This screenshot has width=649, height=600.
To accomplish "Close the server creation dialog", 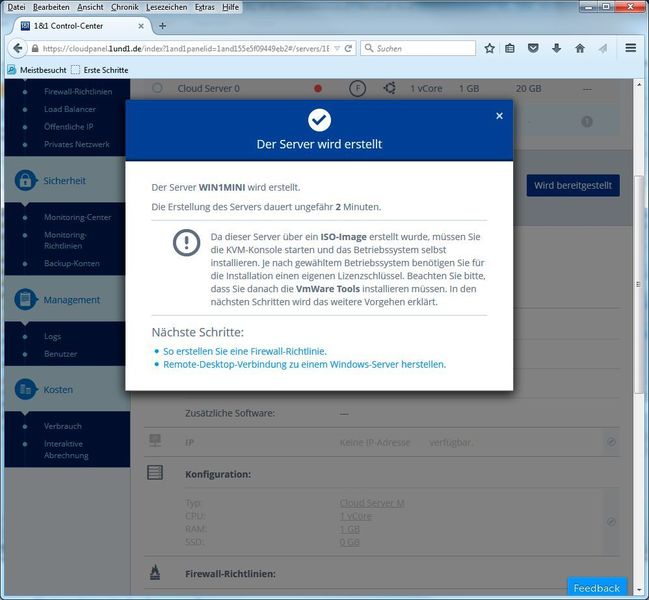I will (499, 116).
